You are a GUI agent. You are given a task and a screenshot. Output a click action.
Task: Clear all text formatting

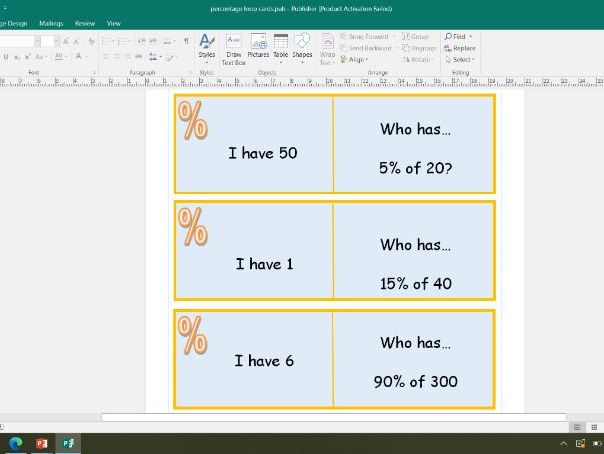click(x=91, y=41)
